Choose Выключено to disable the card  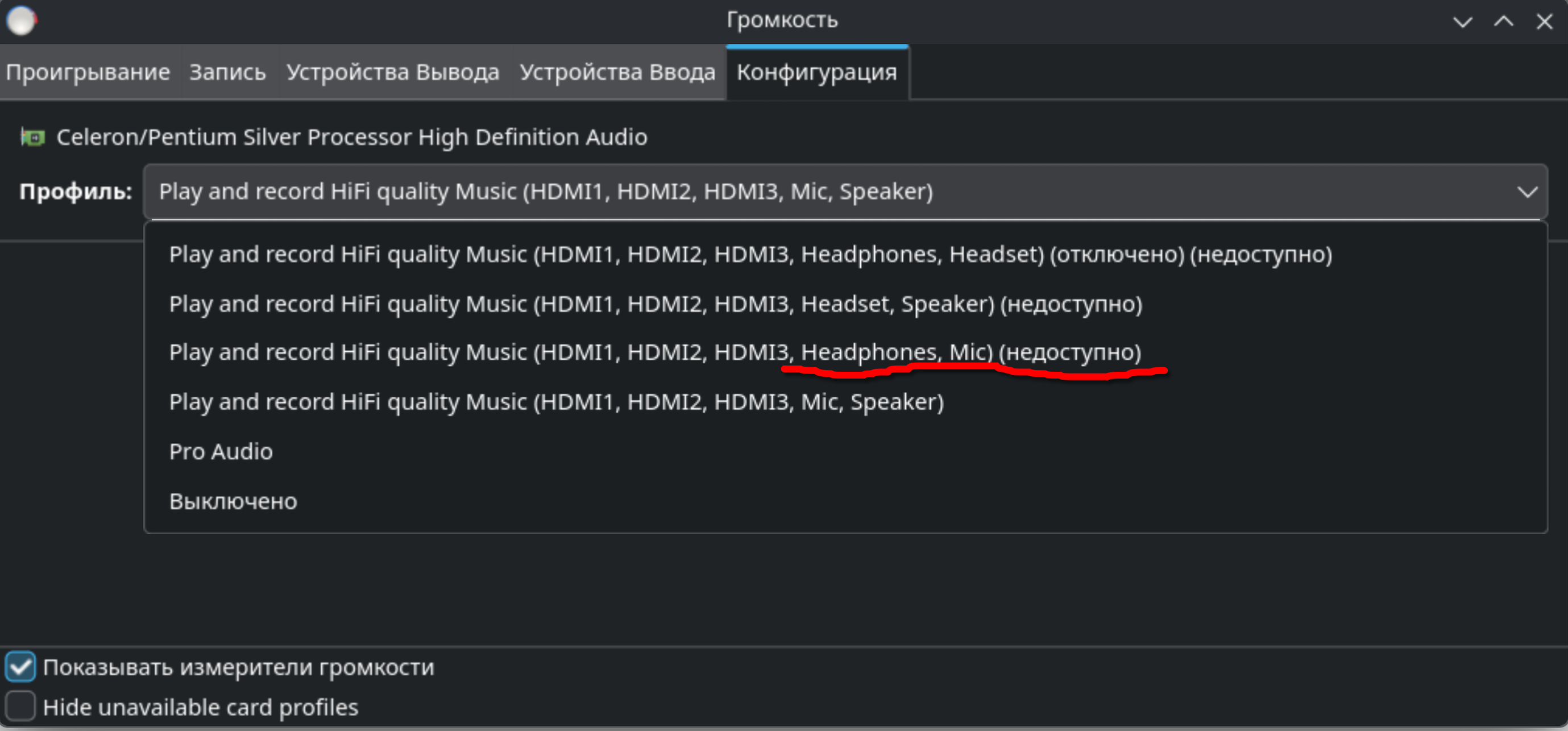tap(233, 501)
